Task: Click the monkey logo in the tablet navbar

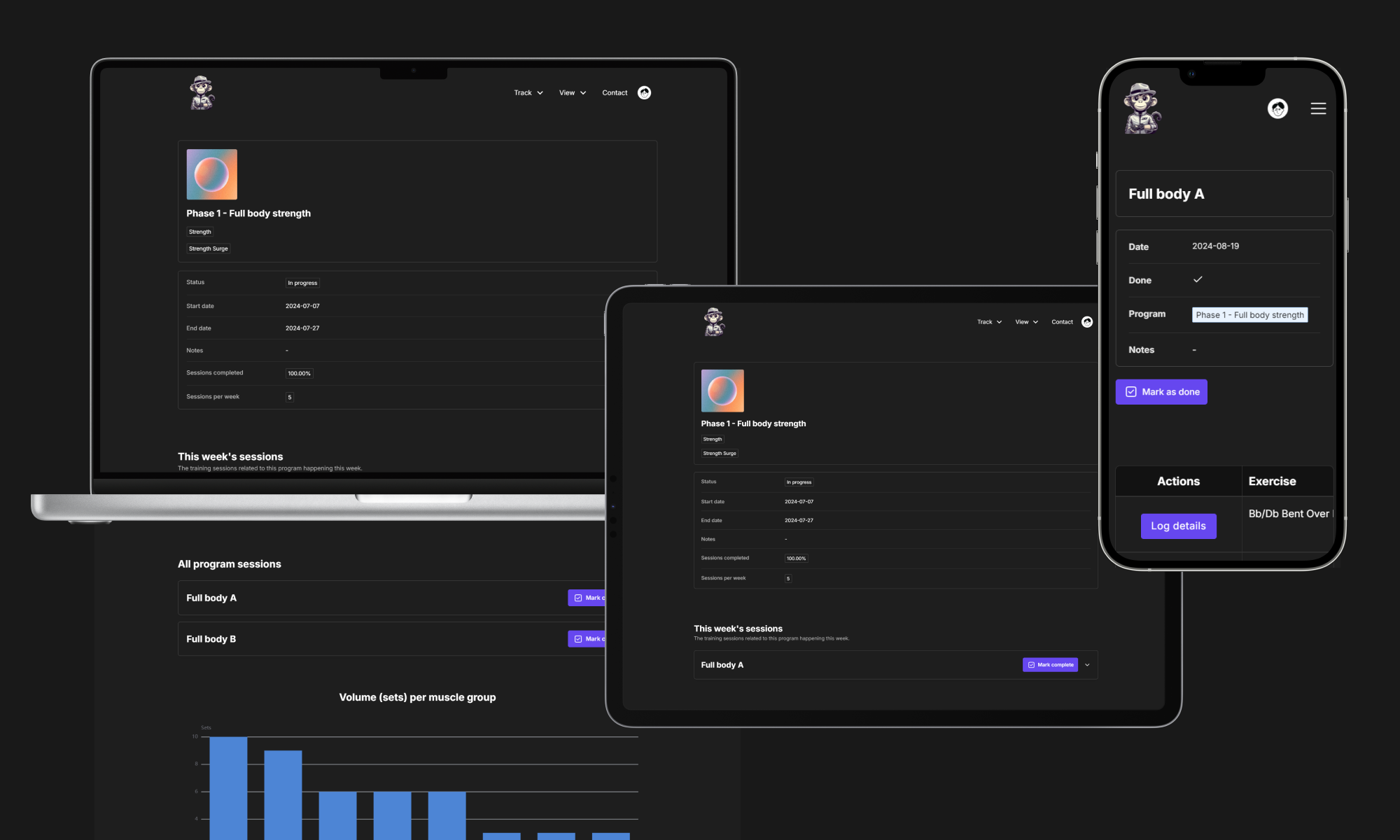Action: point(713,321)
